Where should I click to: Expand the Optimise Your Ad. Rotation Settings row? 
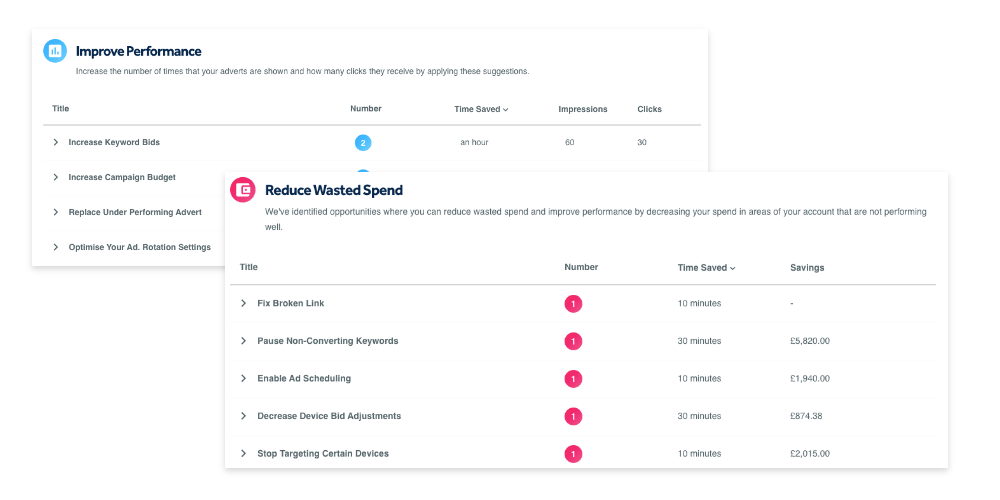click(55, 247)
